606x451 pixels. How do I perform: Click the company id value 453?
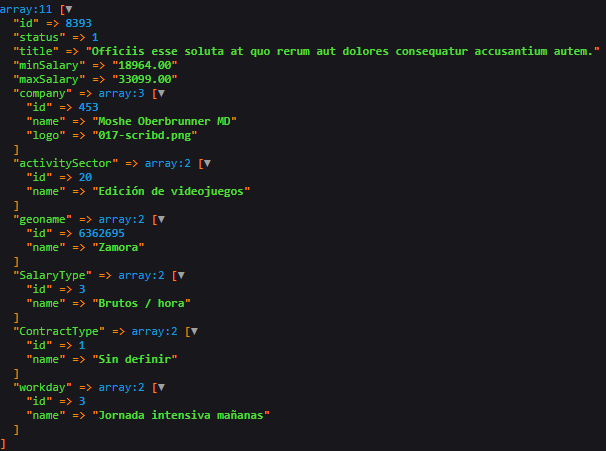point(89,107)
